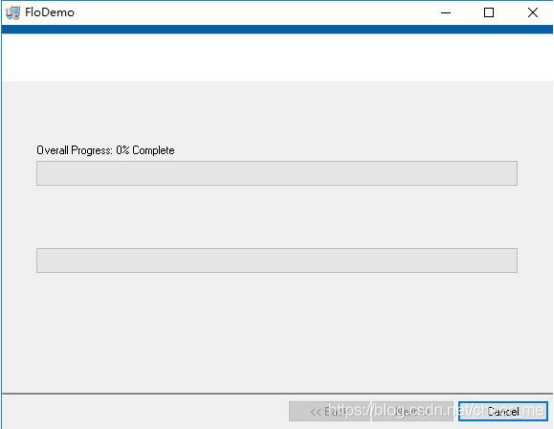The image size is (554, 429).
Task: Click the gray space between both progress bars
Action: (x=277, y=217)
